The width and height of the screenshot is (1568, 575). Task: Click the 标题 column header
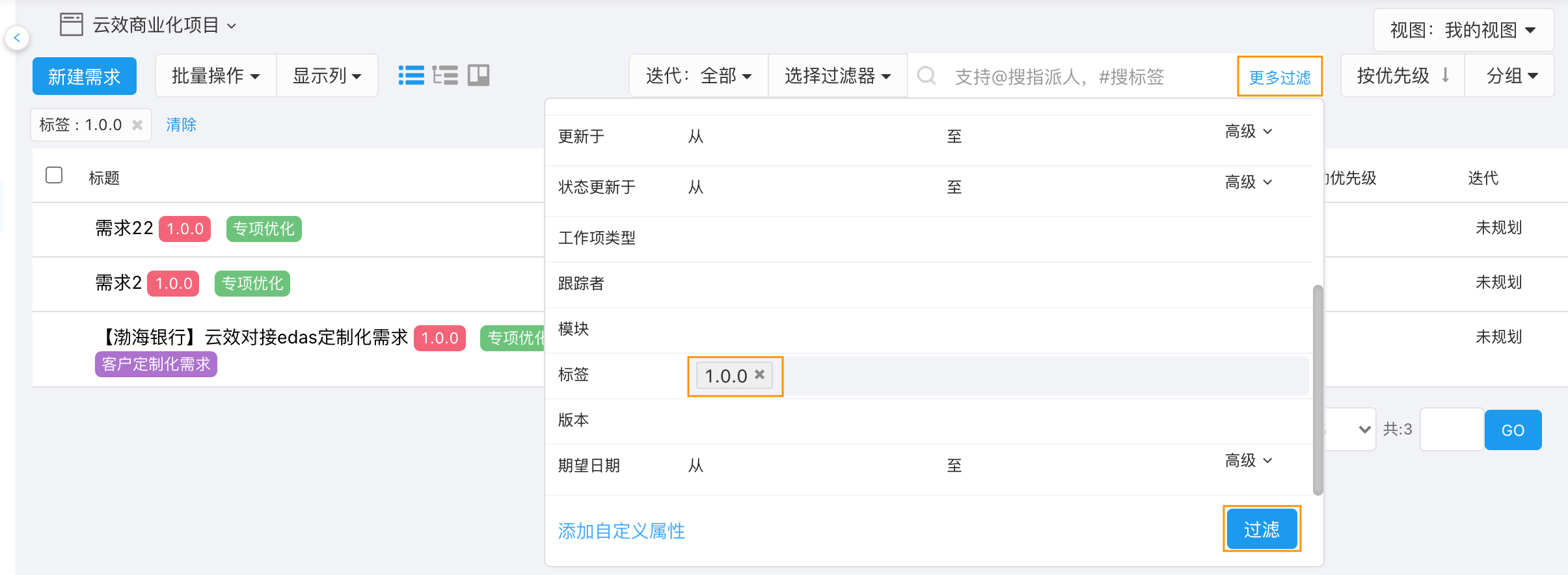104,178
